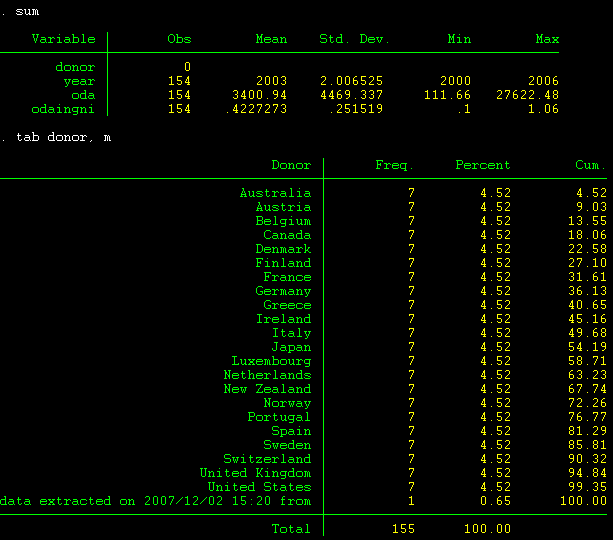Select the max value 27622.48
Image resolution: width=613 pixels, height=540 pixels.
[528, 95]
